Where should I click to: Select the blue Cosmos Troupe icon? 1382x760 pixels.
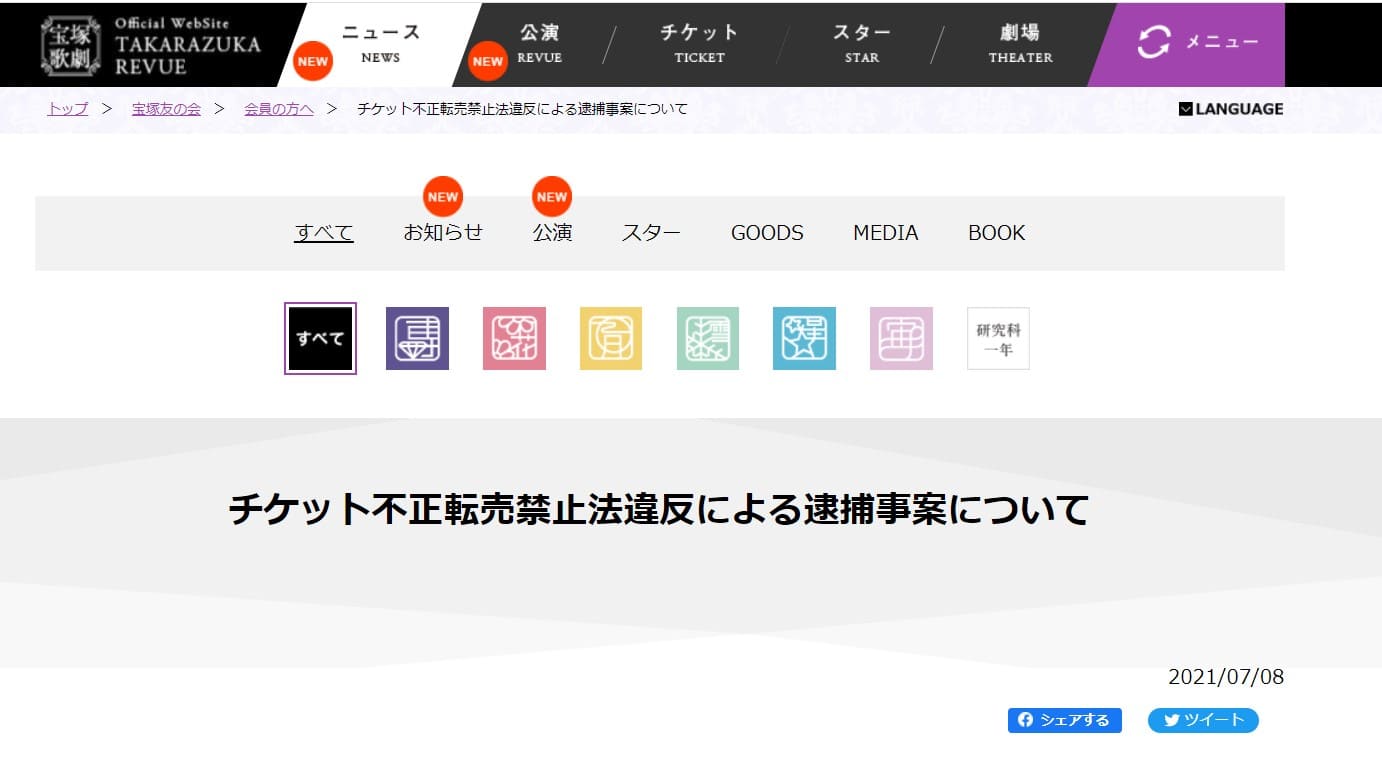tap(804, 338)
